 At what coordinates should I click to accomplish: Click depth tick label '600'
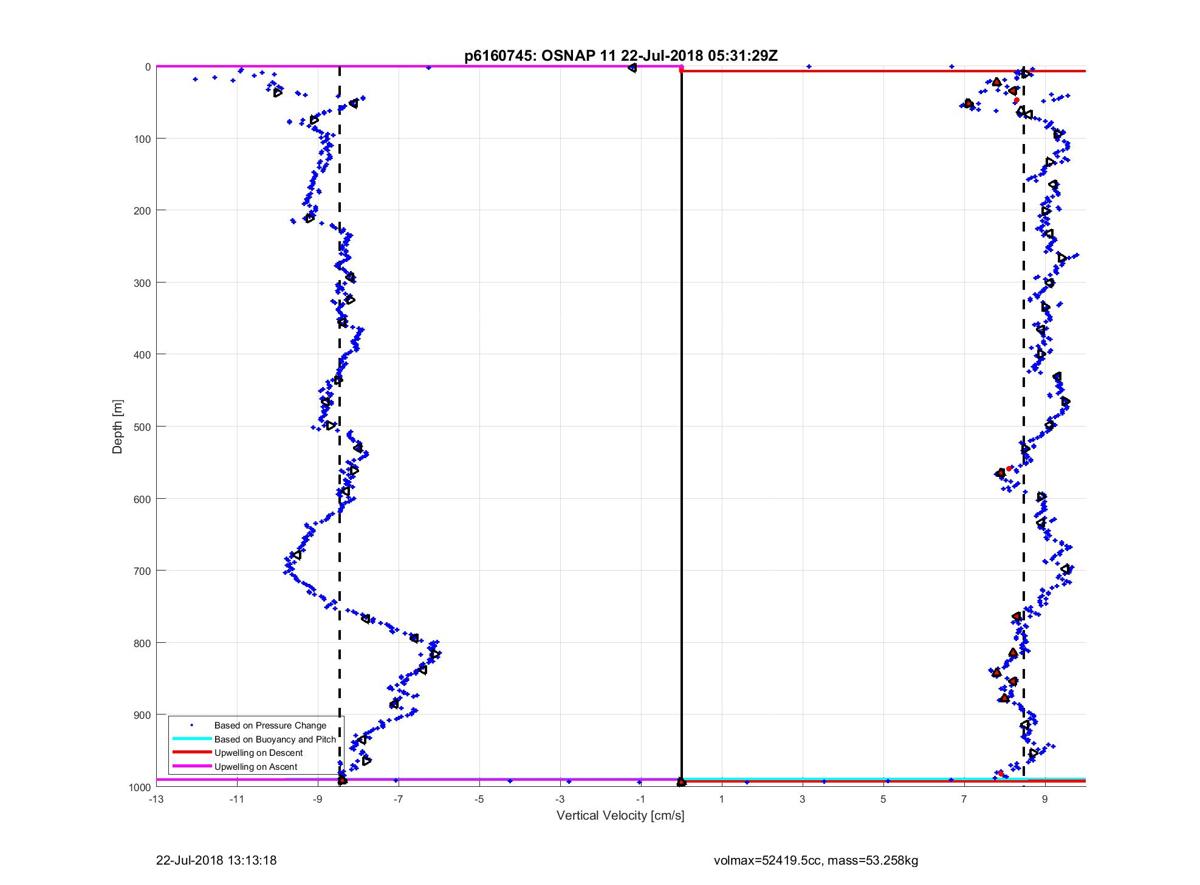click(141, 498)
